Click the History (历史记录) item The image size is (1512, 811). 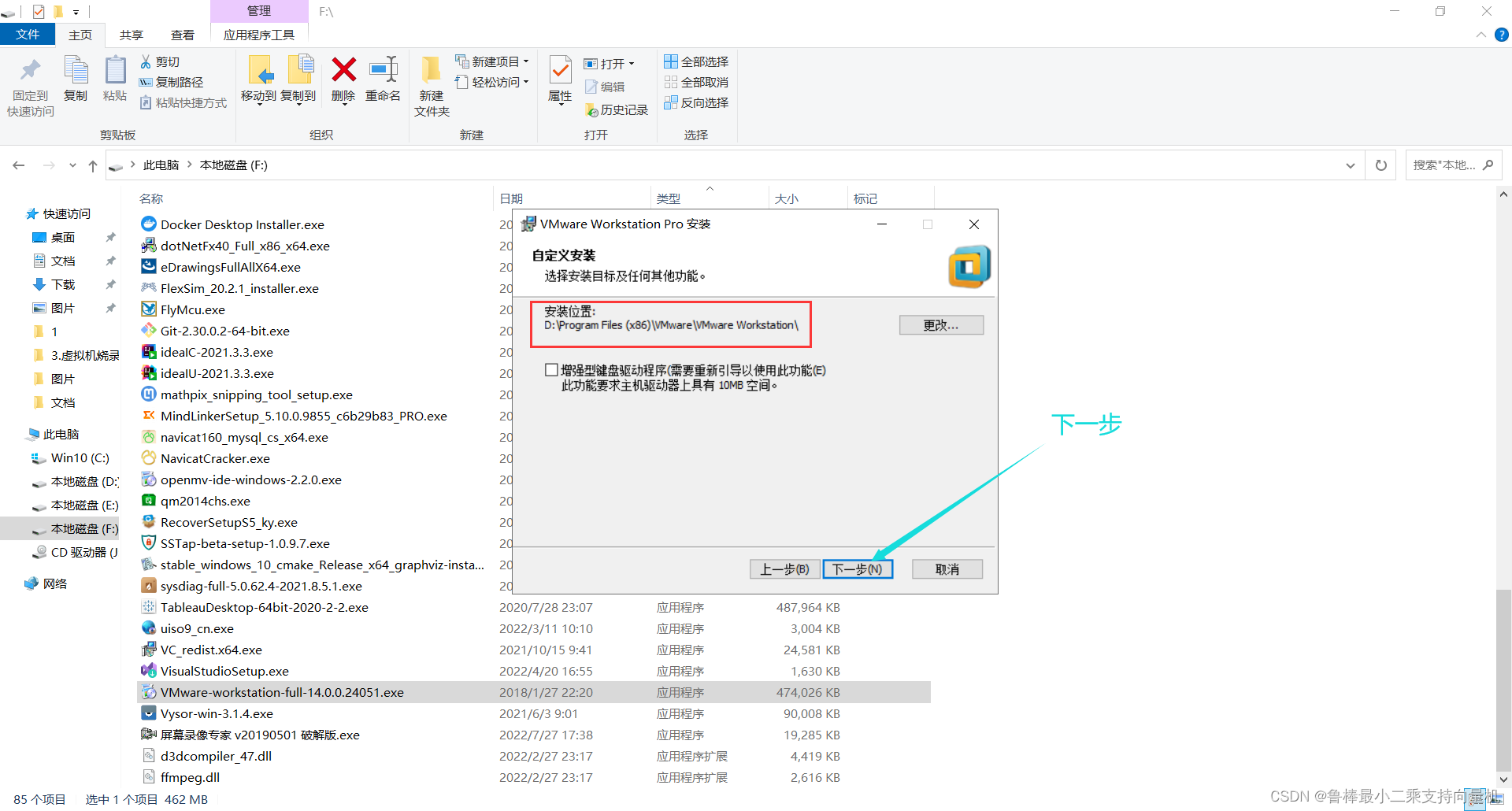[617, 110]
